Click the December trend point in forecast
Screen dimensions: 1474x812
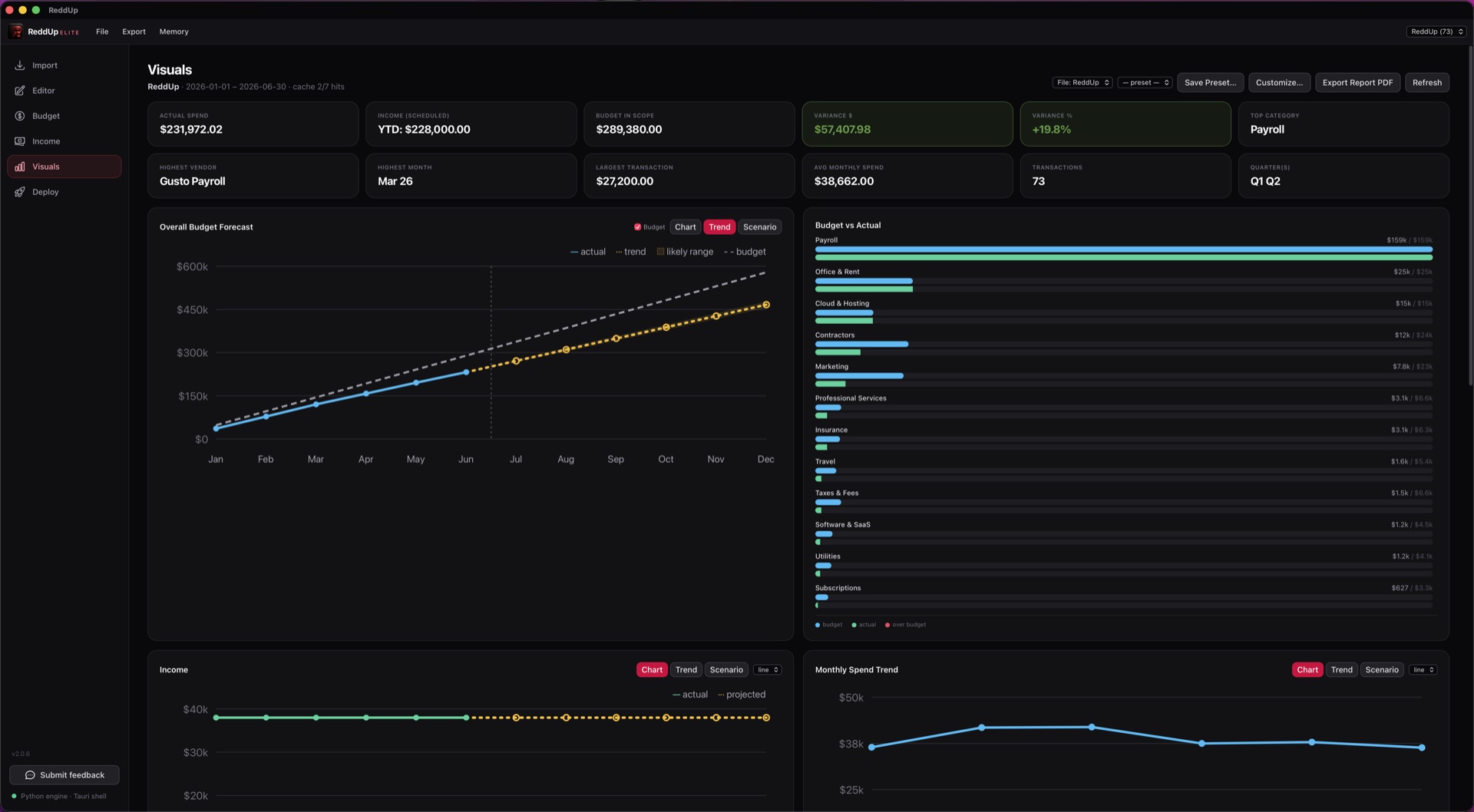pyautogui.click(x=765, y=305)
